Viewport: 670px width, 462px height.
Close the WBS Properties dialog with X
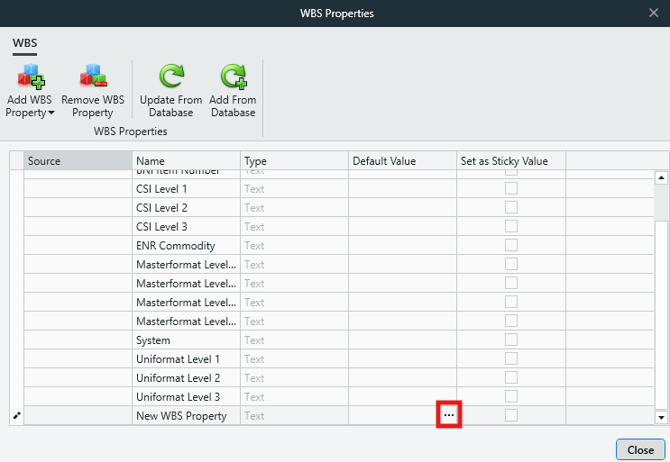point(653,13)
